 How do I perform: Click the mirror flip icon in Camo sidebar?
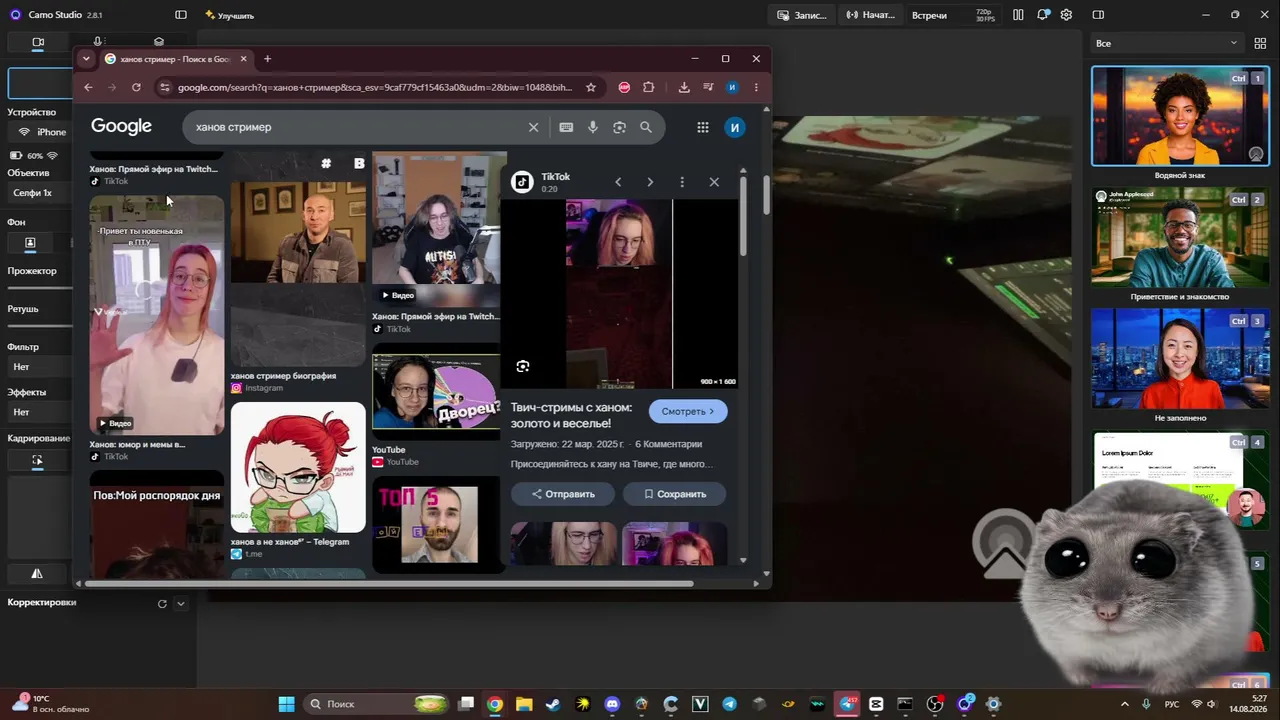37,574
